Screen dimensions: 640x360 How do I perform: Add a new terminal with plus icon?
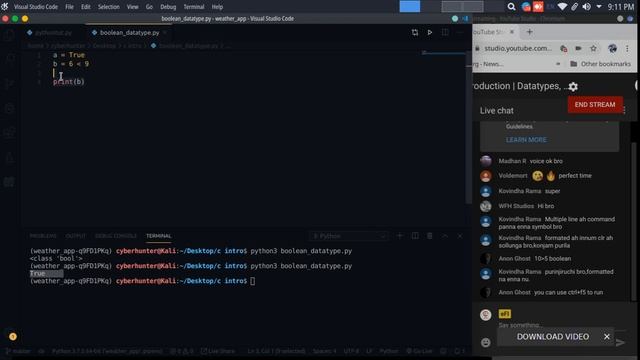point(400,236)
